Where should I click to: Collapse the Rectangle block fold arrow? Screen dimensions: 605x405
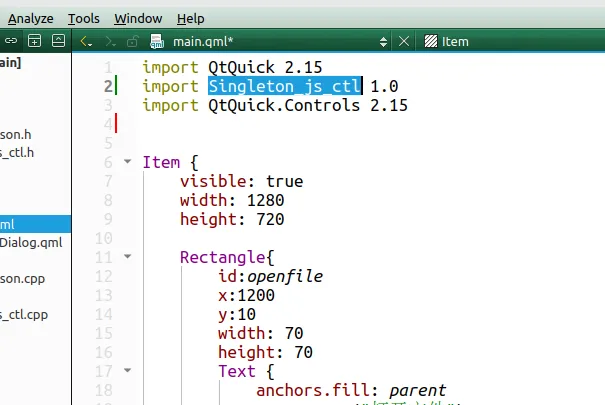(127, 256)
